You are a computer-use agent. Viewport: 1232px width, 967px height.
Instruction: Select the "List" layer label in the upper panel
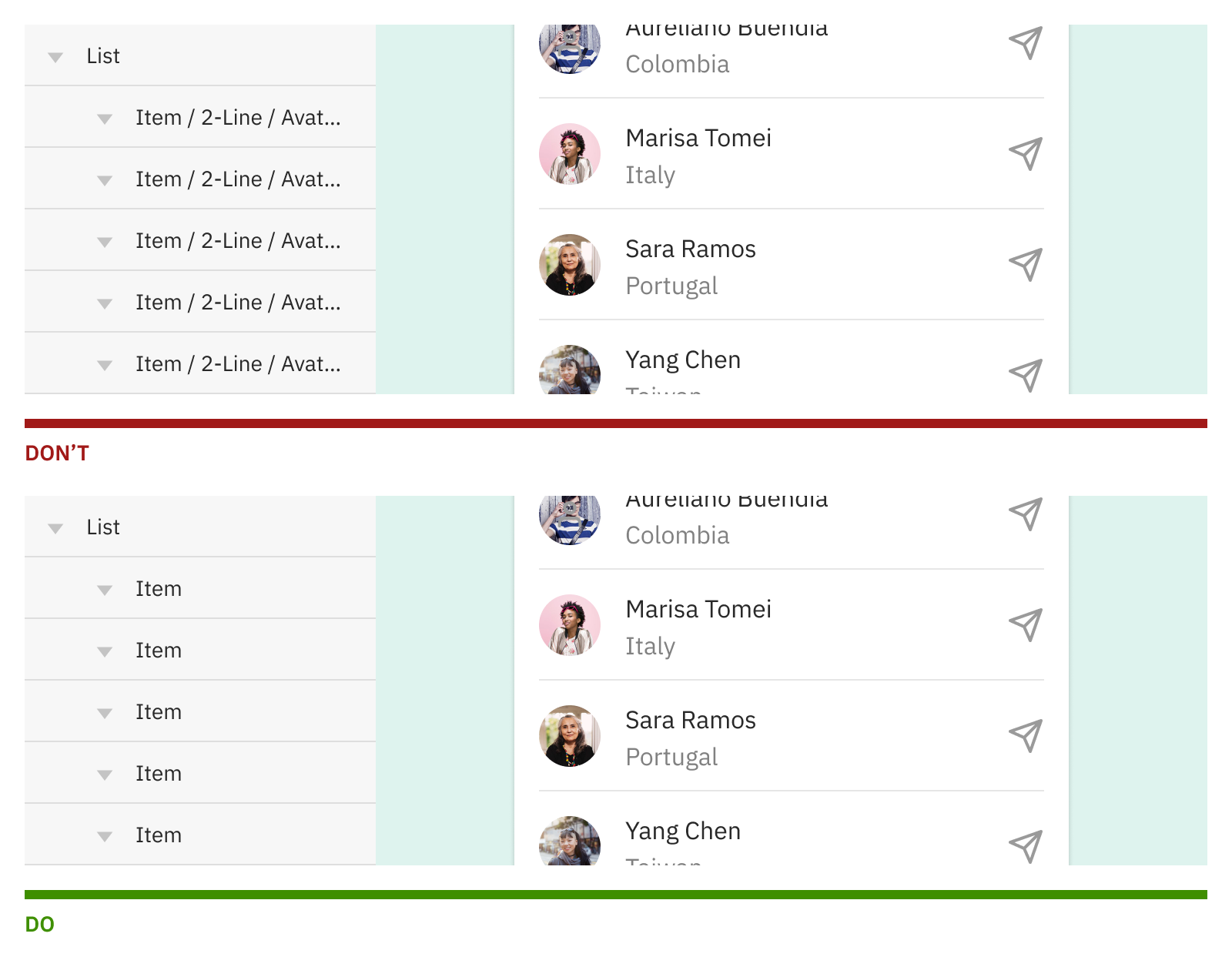click(x=103, y=56)
